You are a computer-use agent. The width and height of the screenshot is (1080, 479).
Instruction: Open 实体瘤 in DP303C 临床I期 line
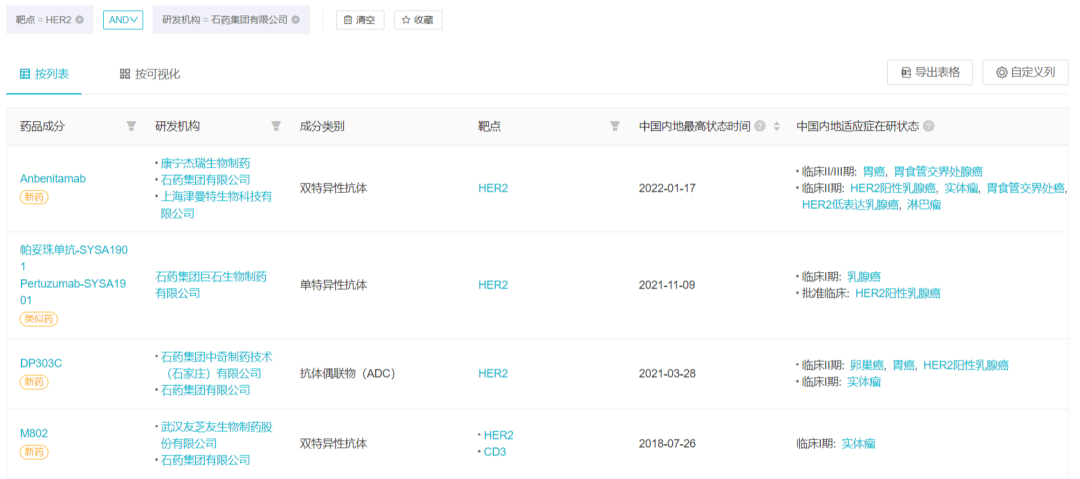pyautogui.click(x=864, y=381)
